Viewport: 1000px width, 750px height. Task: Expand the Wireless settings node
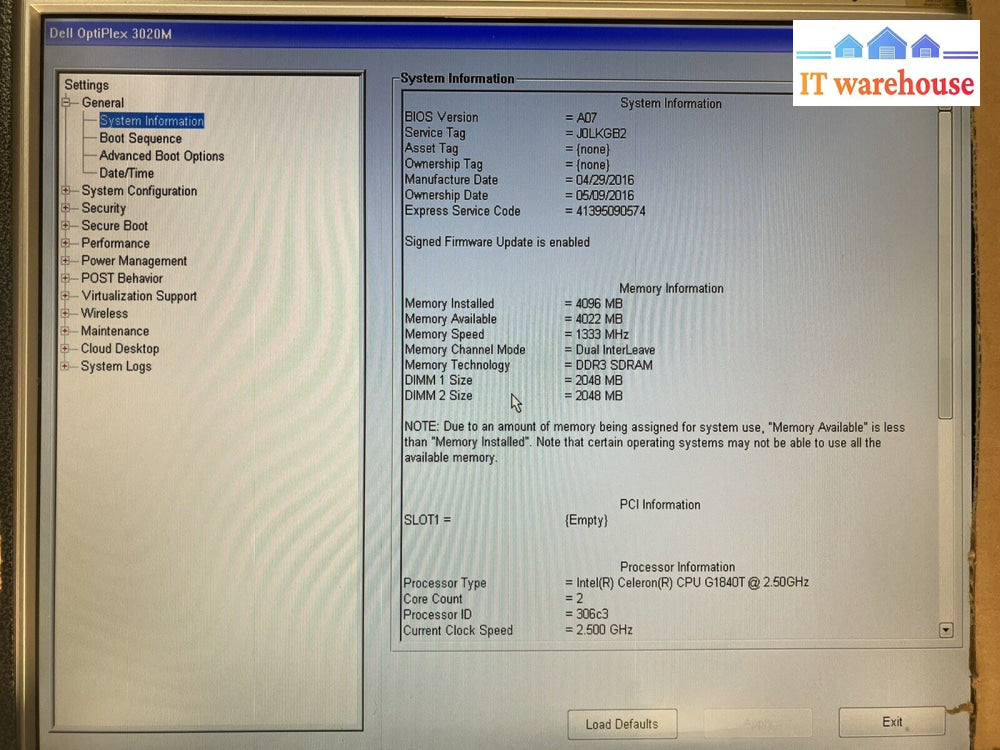tap(66, 313)
